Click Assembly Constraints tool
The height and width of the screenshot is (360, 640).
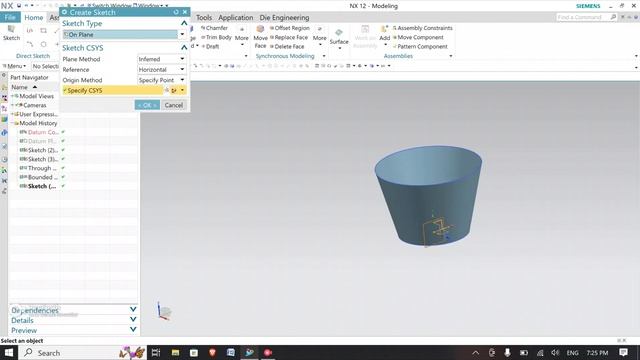tap(422, 28)
